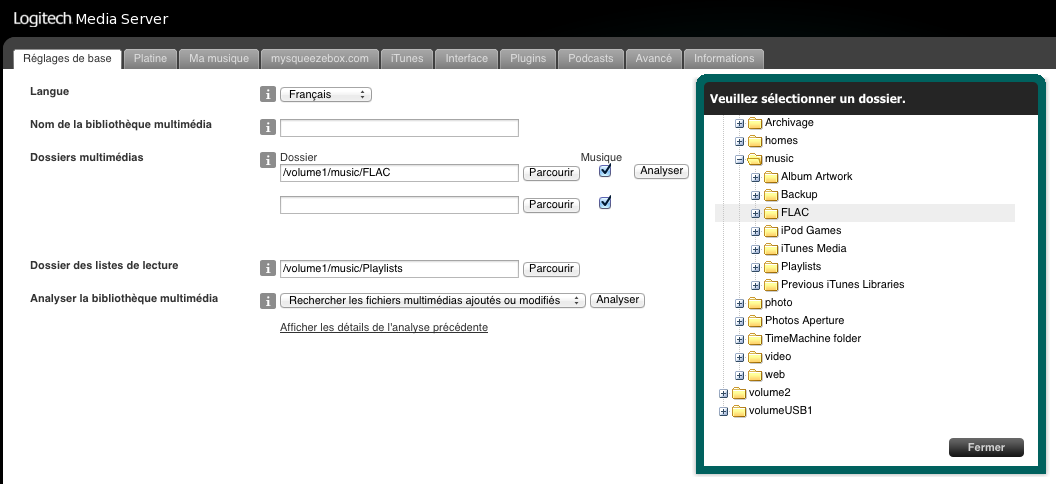Click the iPod Games folder icon
This screenshot has height=484, width=1056.
pyautogui.click(x=770, y=231)
